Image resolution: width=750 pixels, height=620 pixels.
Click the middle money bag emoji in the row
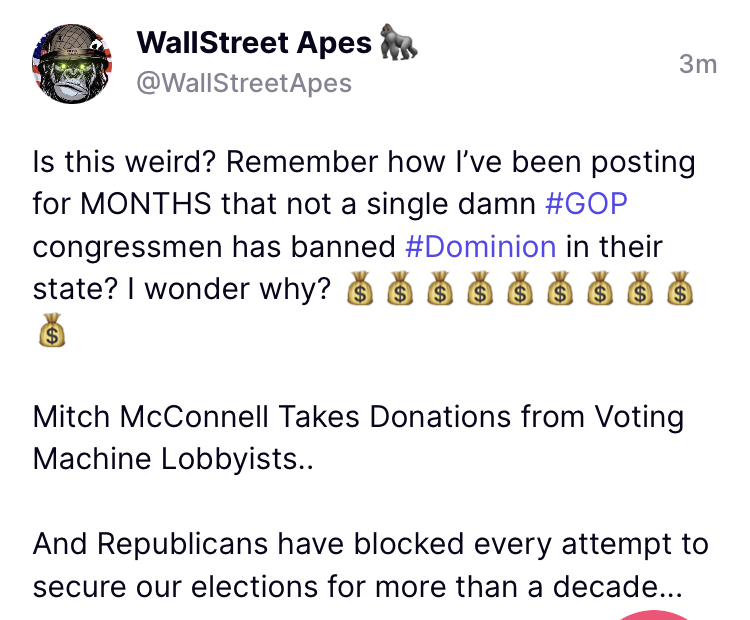click(521, 291)
